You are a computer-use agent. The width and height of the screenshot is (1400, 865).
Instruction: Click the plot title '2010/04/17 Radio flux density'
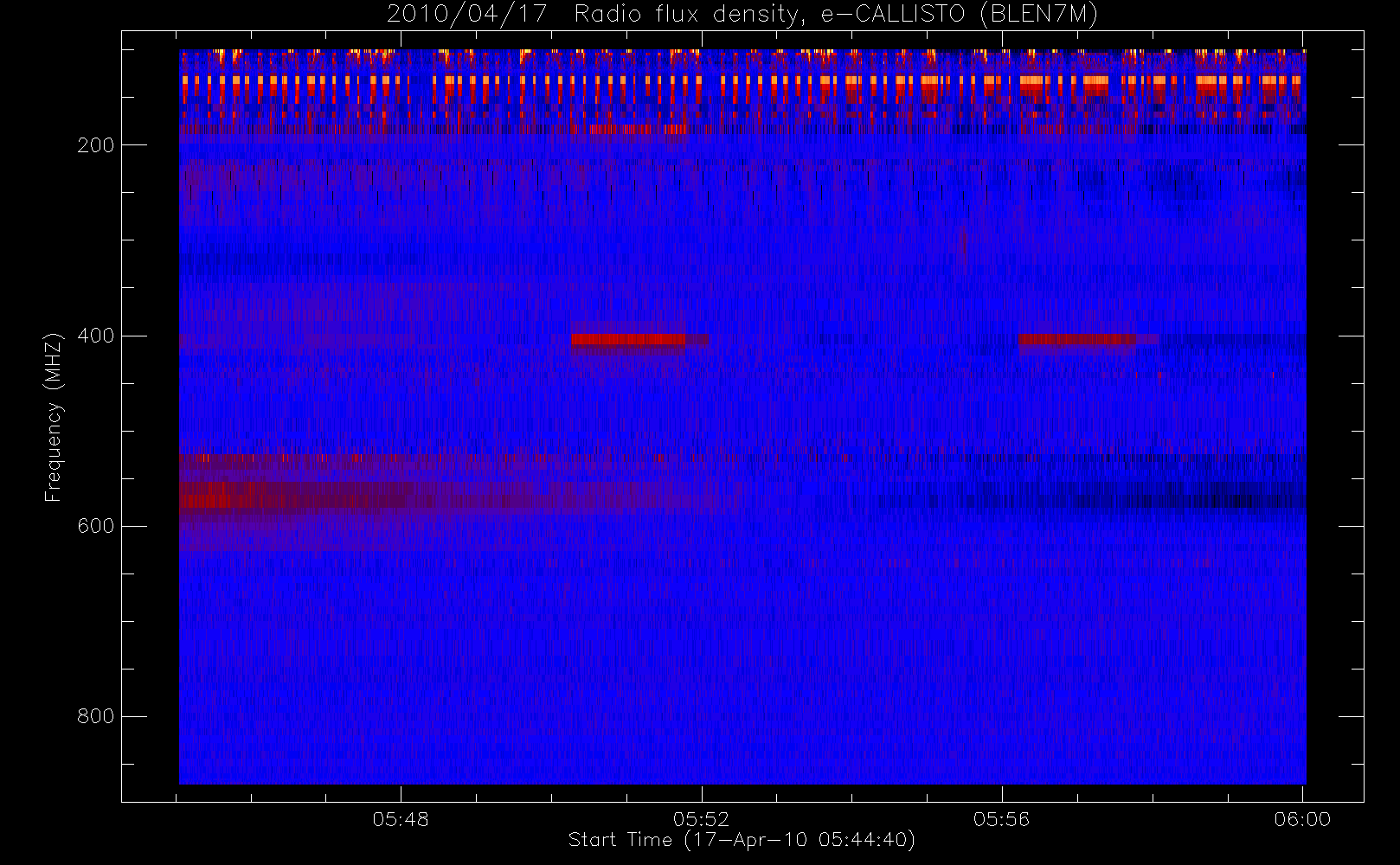point(742,15)
